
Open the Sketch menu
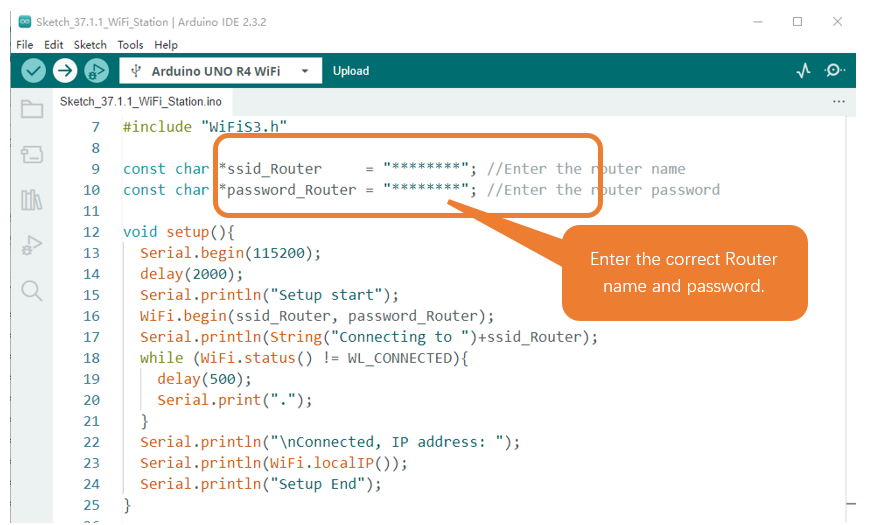pyautogui.click(x=90, y=45)
